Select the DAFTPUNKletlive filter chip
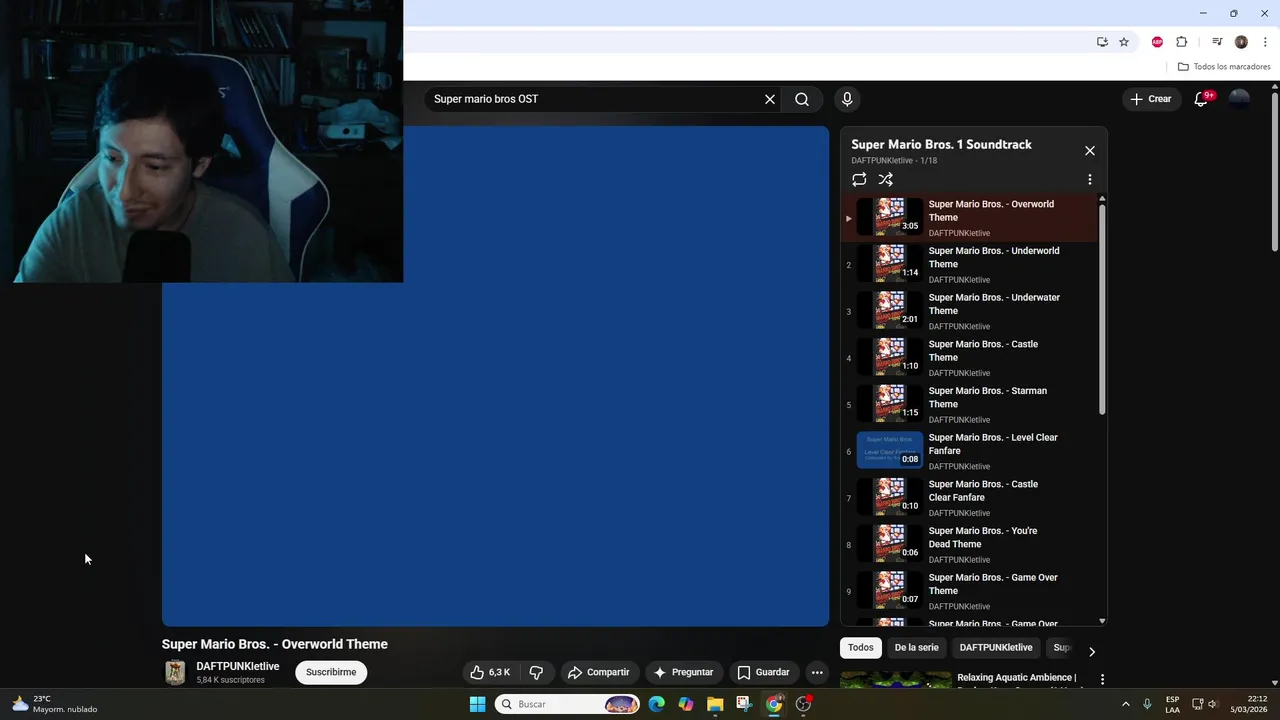The image size is (1280, 720). point(996,648)
